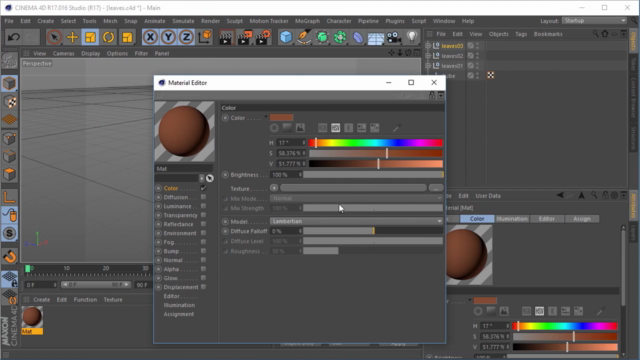Expand the leaves01 object tree
Screen dimensions: 640x360
(428, 65)
